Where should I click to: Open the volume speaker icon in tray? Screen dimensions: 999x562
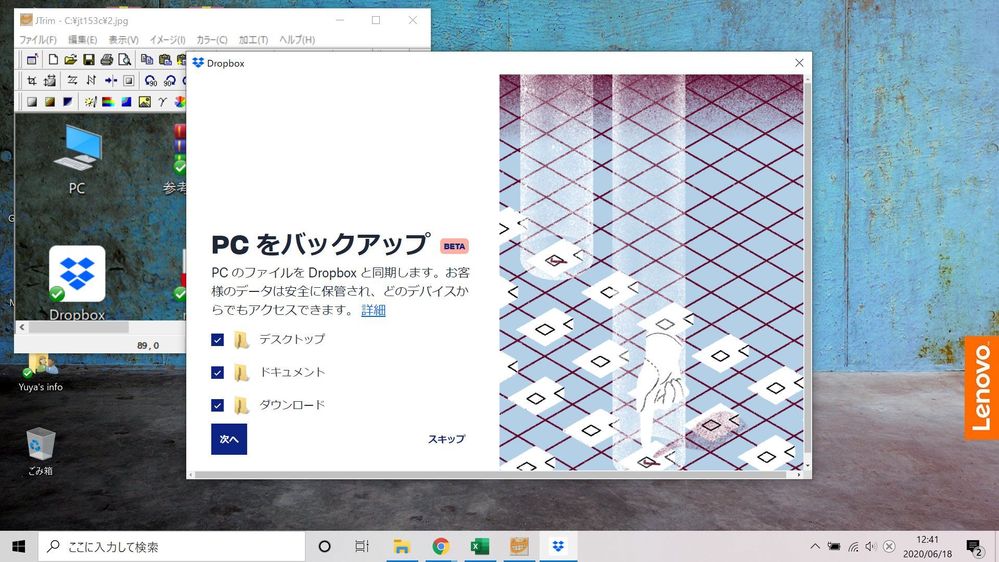(x=870, y=546)
